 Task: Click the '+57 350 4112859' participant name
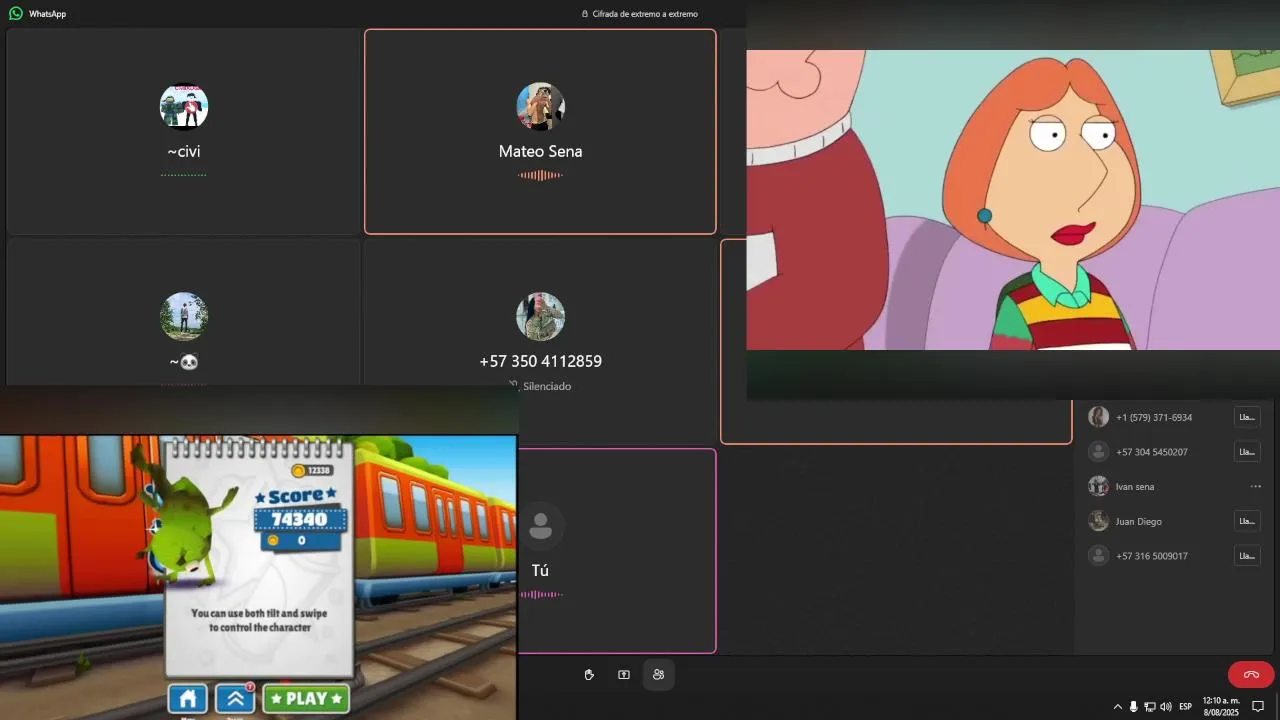pos(541,361)
